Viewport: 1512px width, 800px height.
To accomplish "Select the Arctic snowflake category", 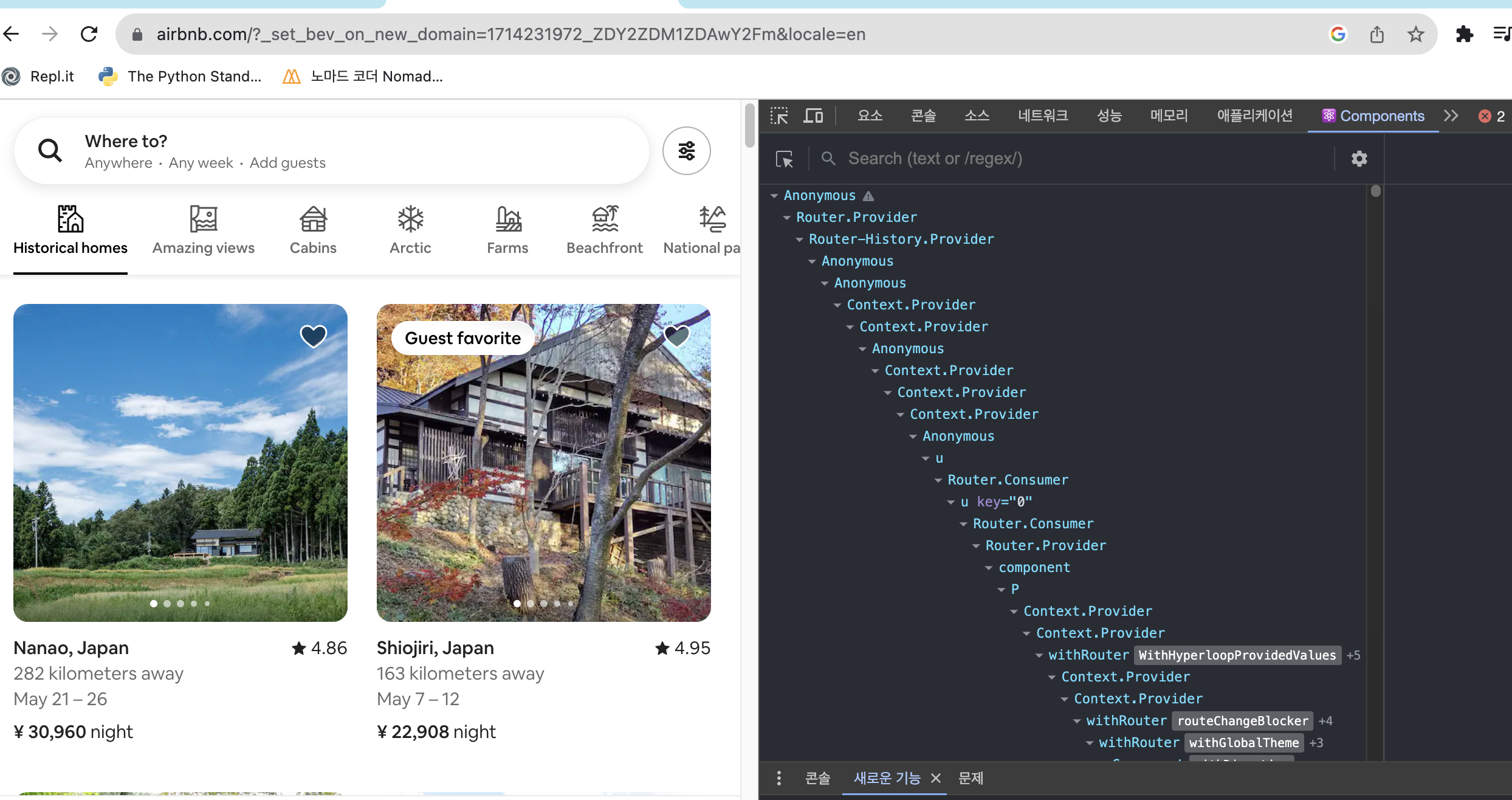I will pos(410,219).
